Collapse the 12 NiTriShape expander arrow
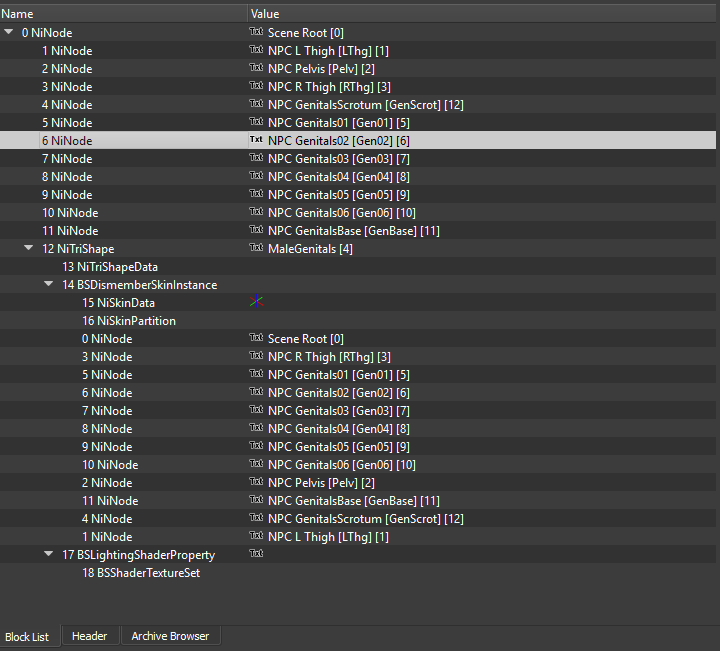This screenshot has height=651, width=720. pyautogui.click(x=28, y=248)
